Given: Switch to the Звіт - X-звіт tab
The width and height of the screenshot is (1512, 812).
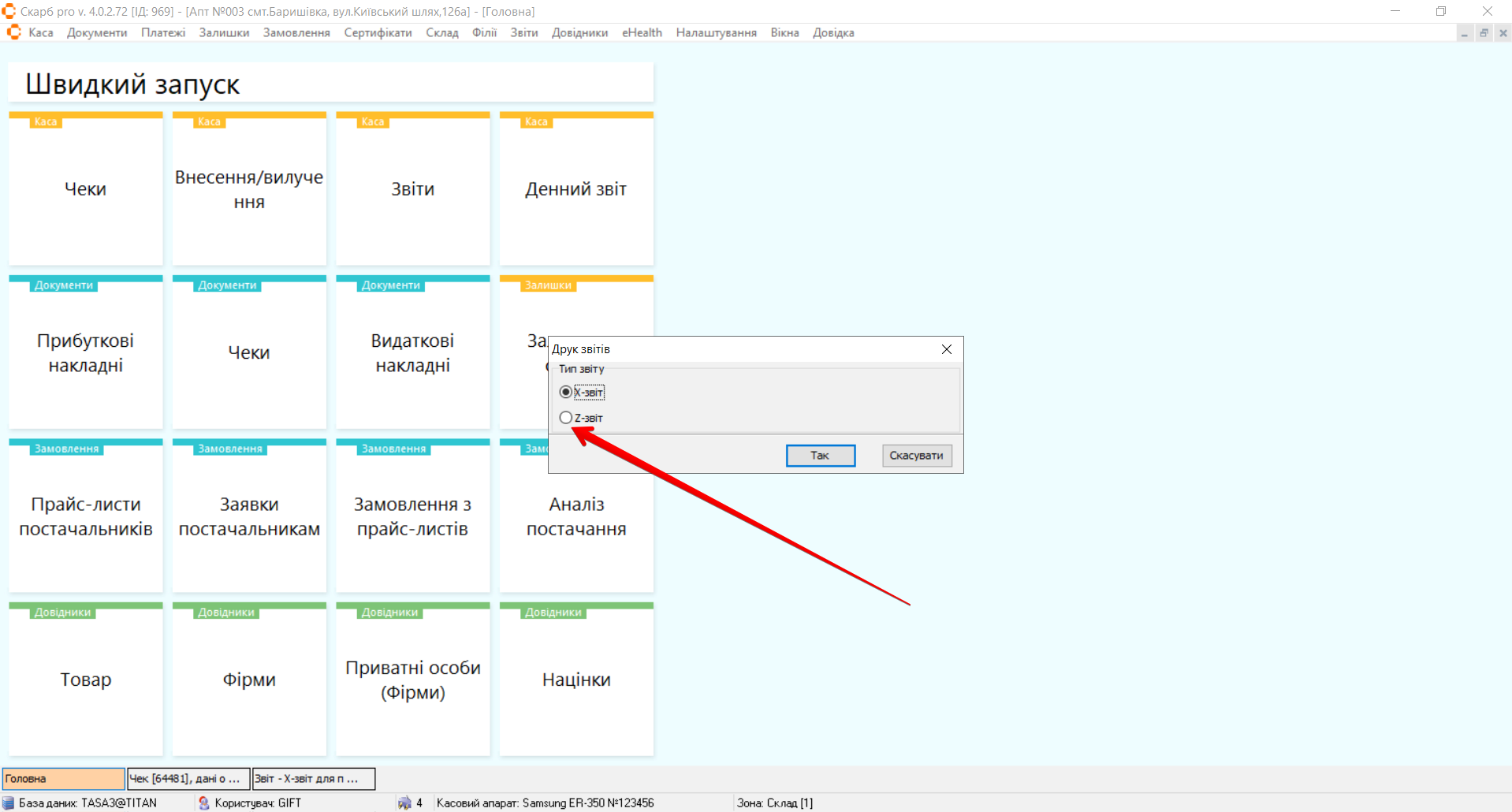Looking at the screenshot, I should (313, 779).
